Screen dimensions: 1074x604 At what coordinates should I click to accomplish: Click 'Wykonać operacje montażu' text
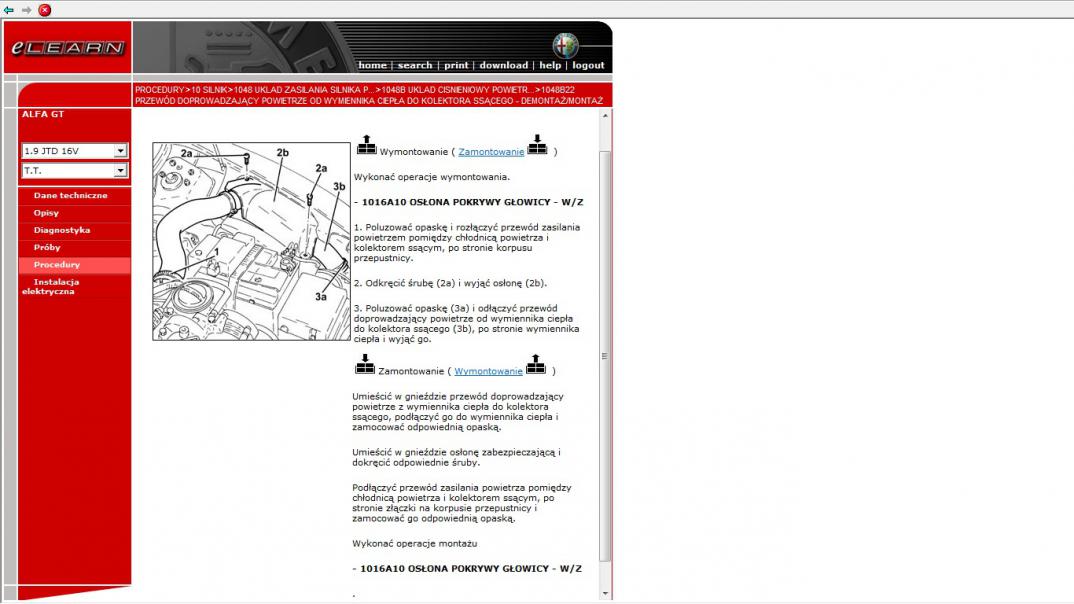[414, 544]
